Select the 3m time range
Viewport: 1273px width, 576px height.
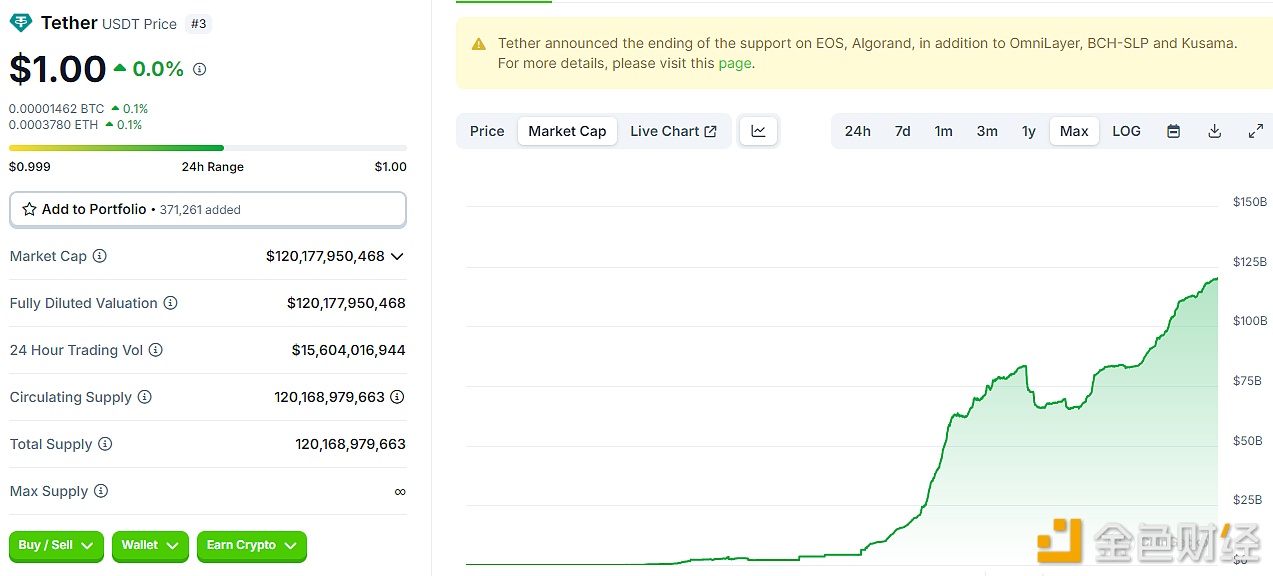(987, 131)
